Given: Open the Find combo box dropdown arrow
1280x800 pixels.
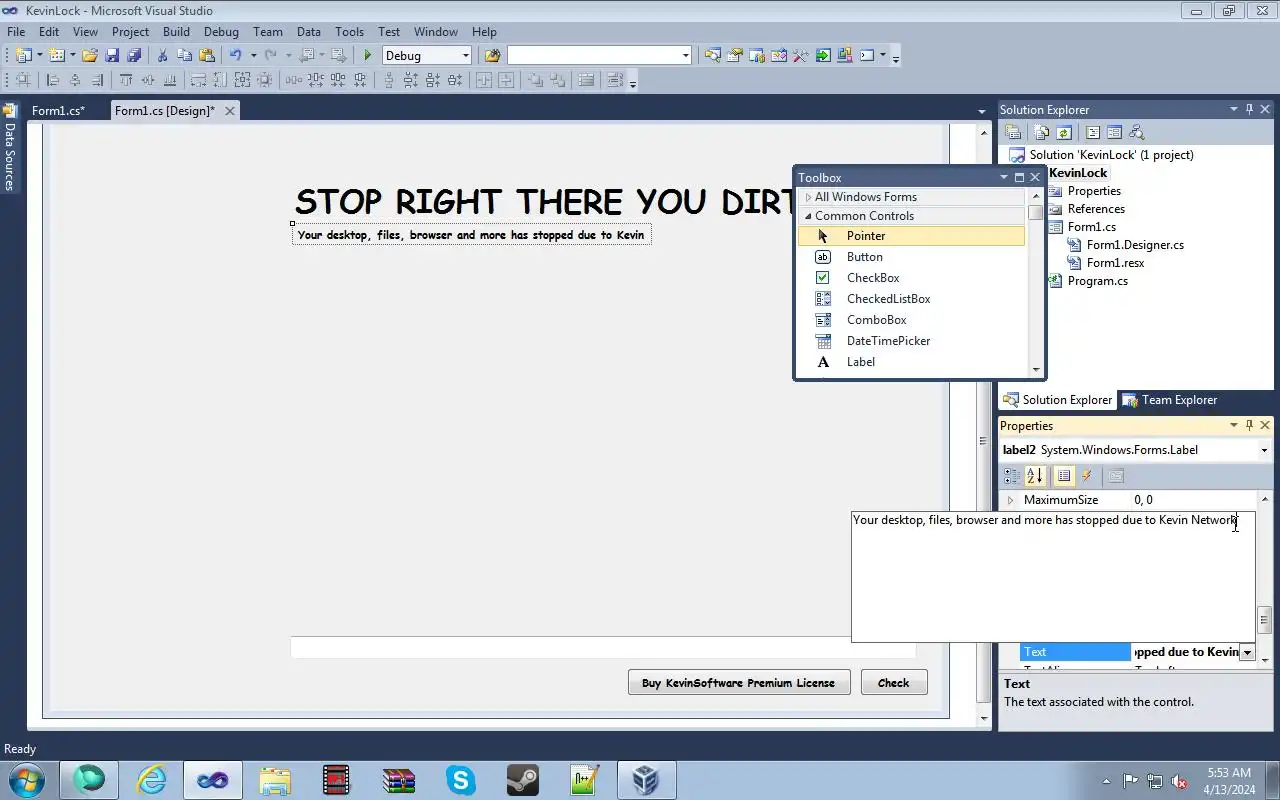Looking at the screenshot, I should tap(685, 55).
